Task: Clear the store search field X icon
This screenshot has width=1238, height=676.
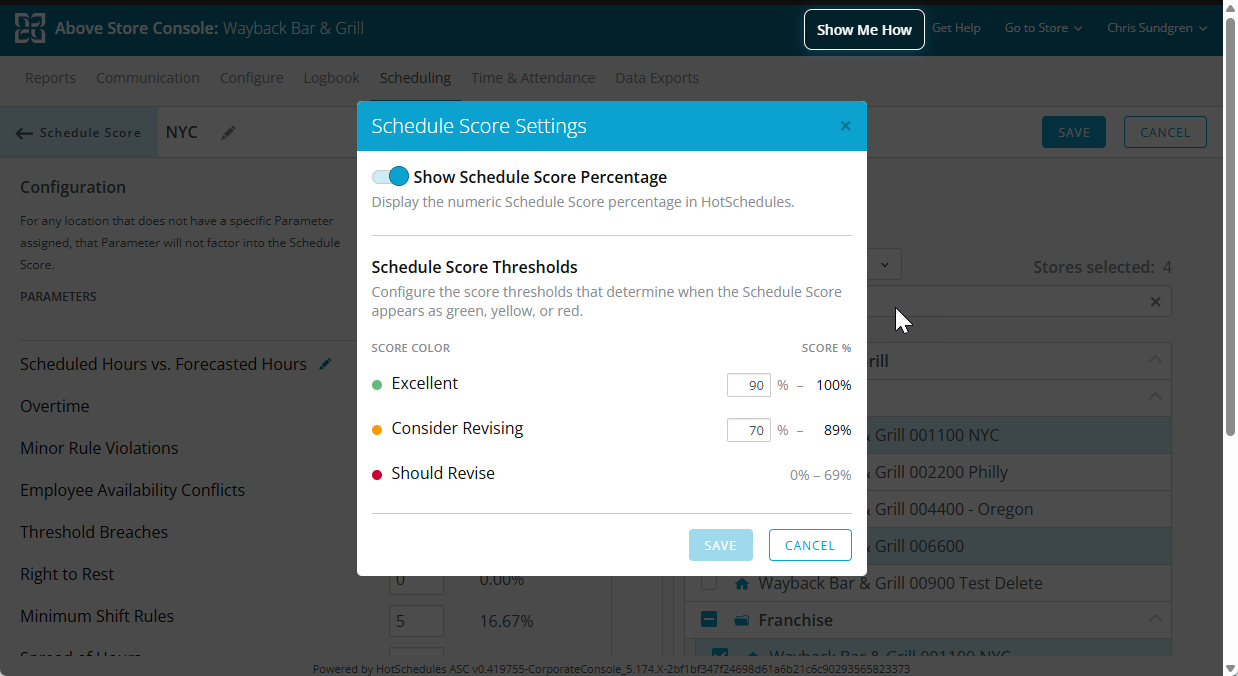Action: pyautogui.click(x=1155, y=302)
